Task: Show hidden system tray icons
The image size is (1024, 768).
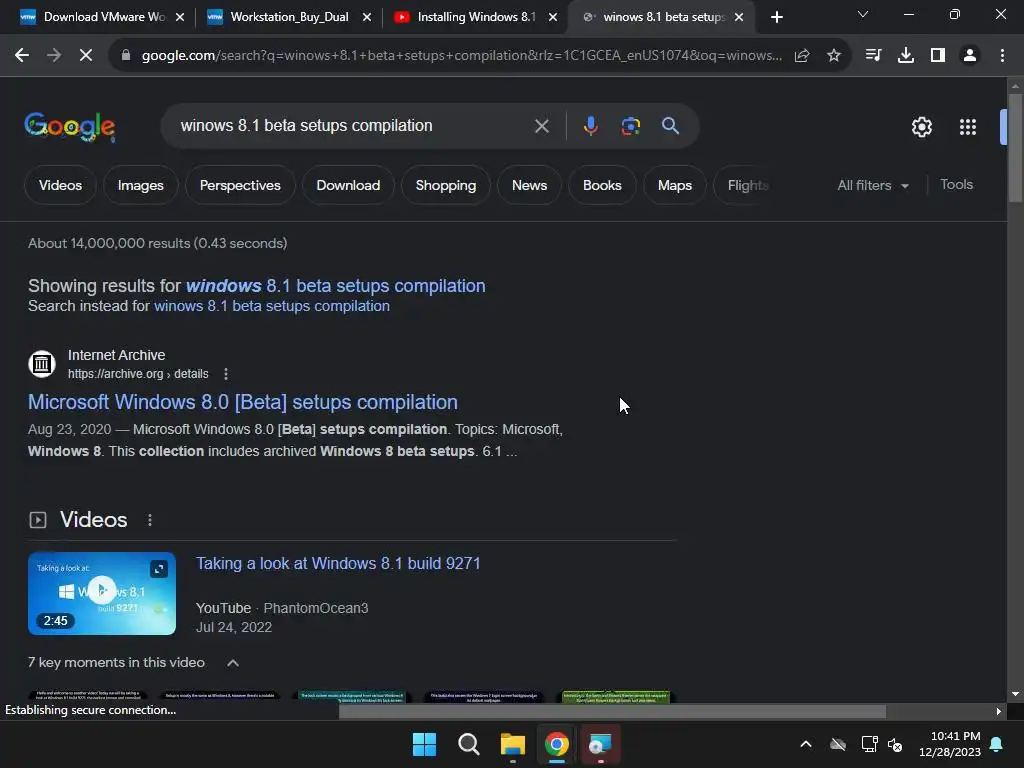Action: pos(806,744)
